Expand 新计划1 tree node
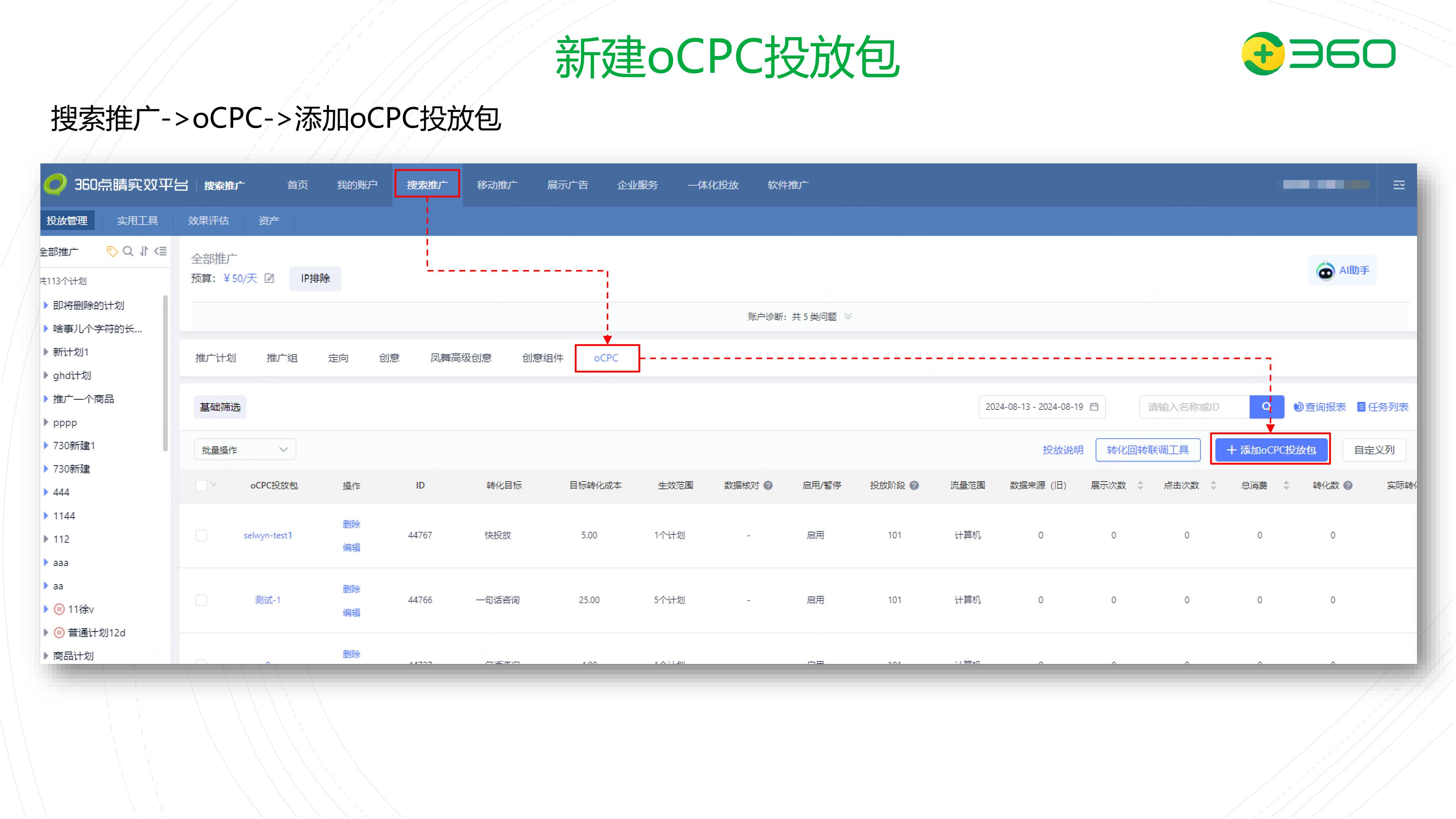This screenshot has height=819, width=1456. 46,352
